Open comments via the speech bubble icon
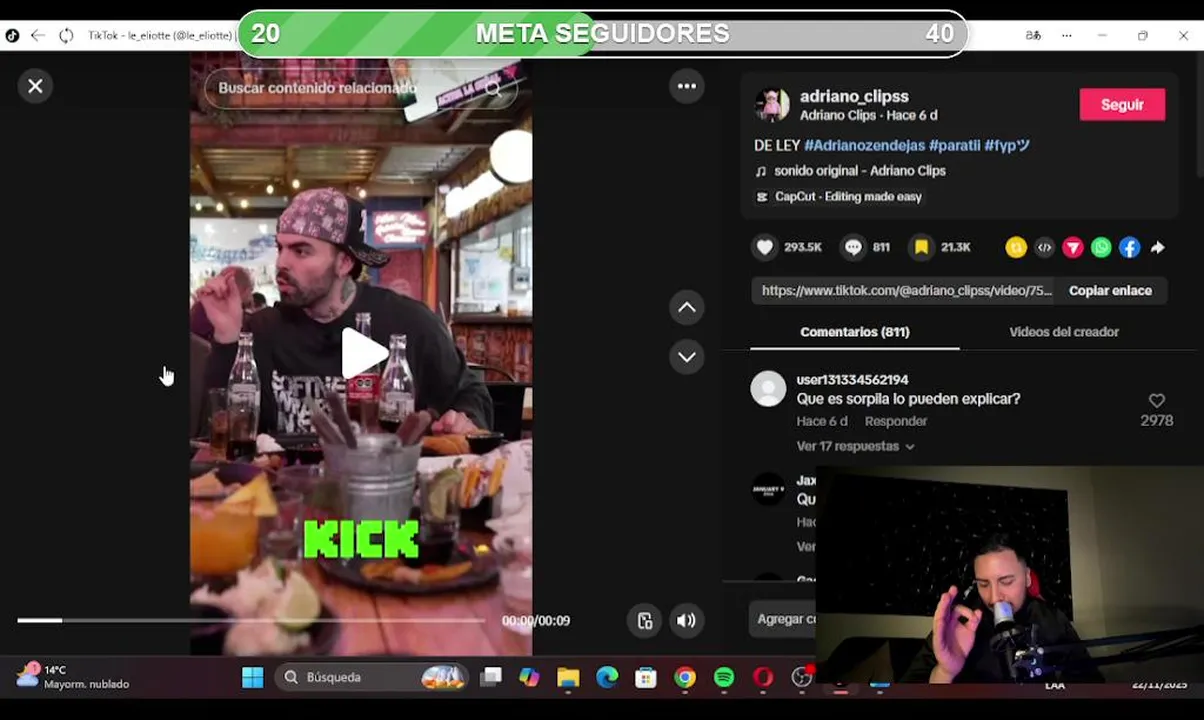Screen dimensions: 1204x720 [853, 247]
